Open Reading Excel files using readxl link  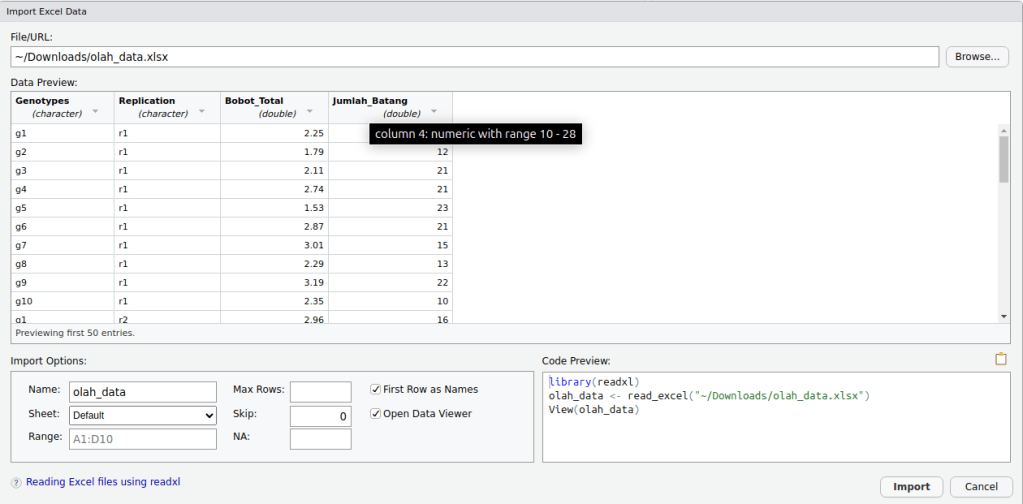point(103,482)
